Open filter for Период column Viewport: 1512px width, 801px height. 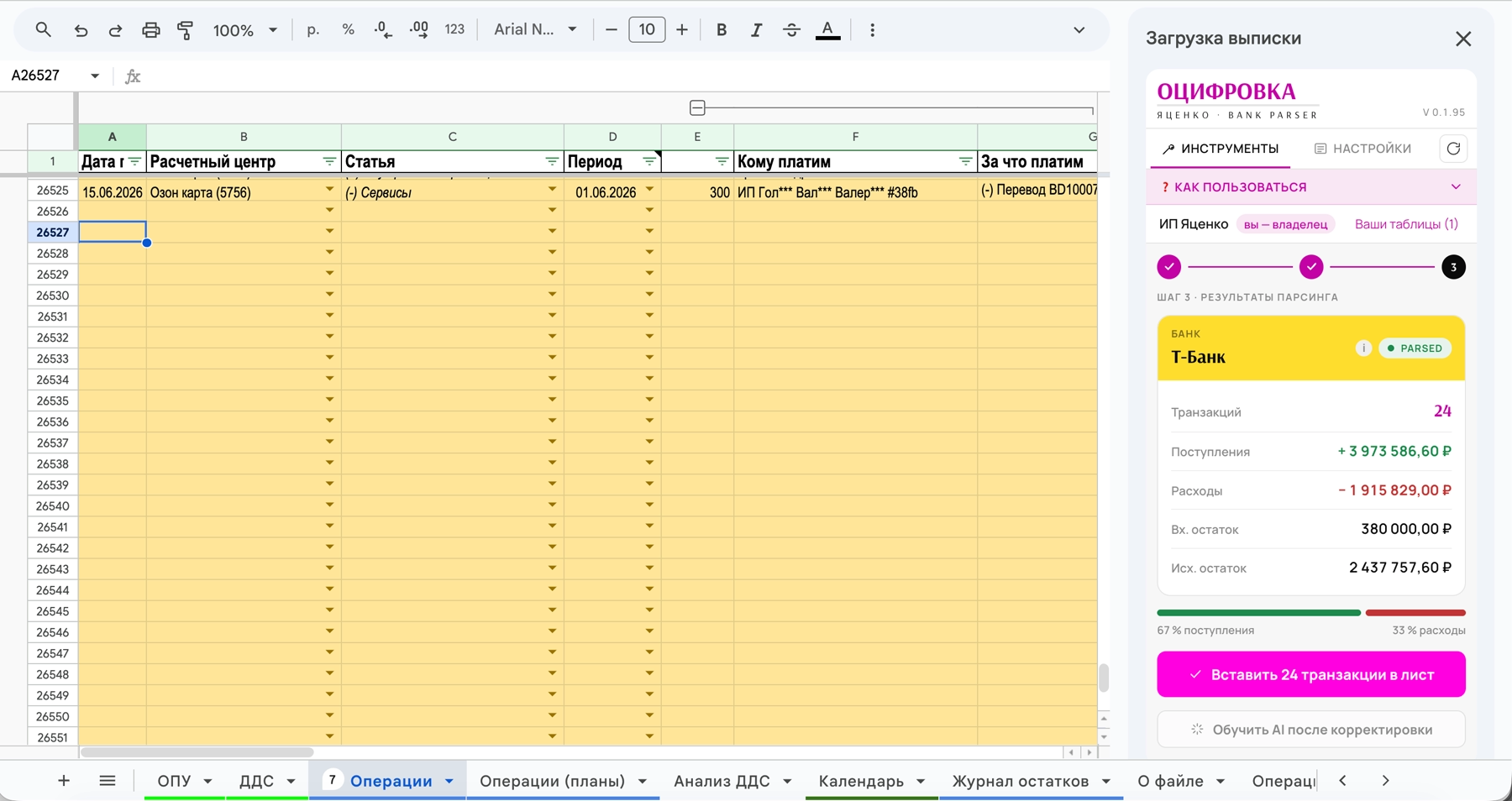pos(649,161)
